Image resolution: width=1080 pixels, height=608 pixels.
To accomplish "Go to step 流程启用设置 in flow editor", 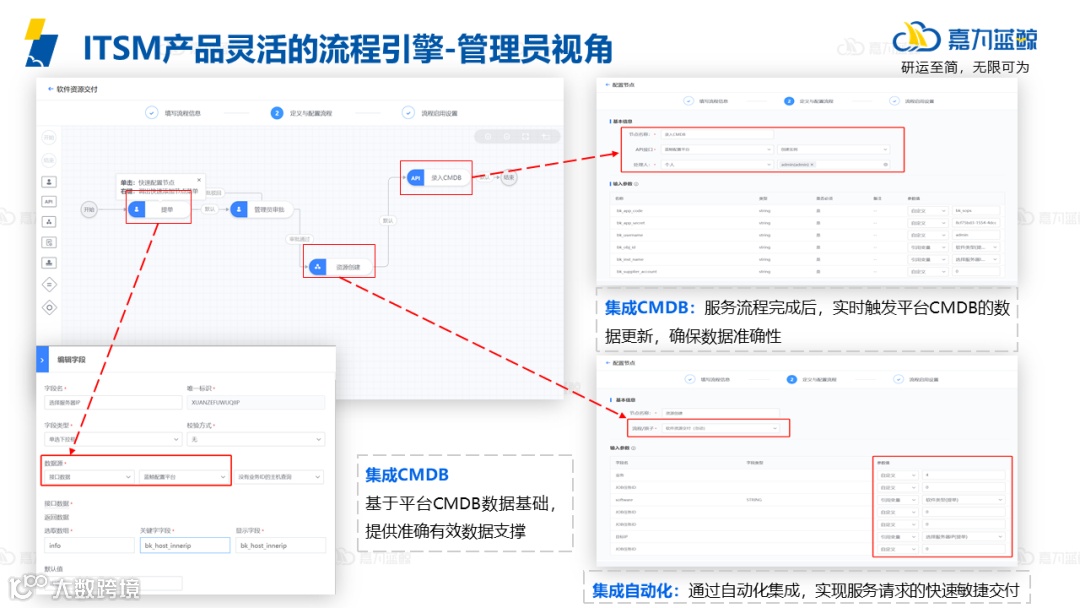I will click(x=430, y=113).
